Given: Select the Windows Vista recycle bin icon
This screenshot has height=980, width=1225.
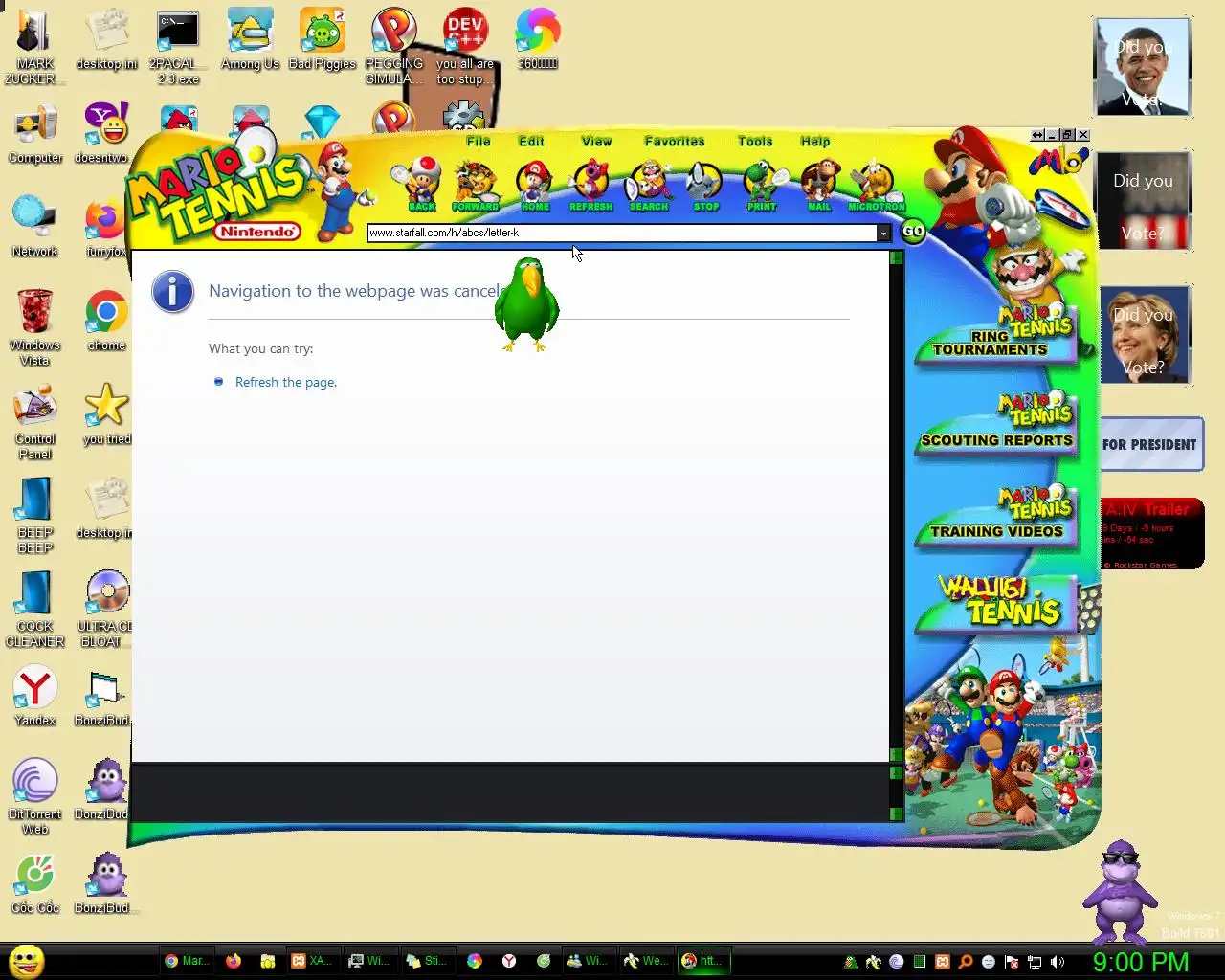Looking at the screenshot, I should (x=34, y=327).
